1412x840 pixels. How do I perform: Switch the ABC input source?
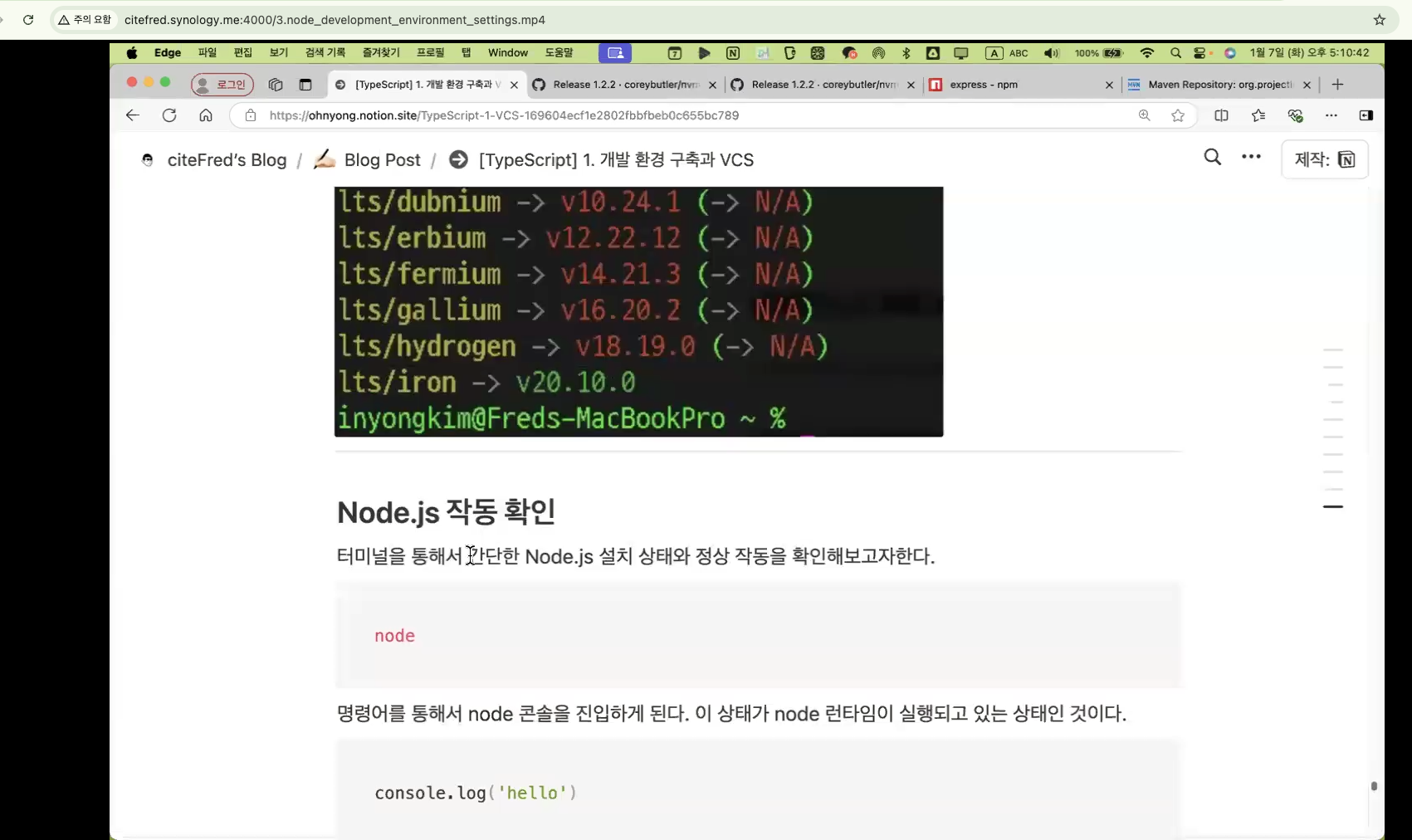(1007, 53)
